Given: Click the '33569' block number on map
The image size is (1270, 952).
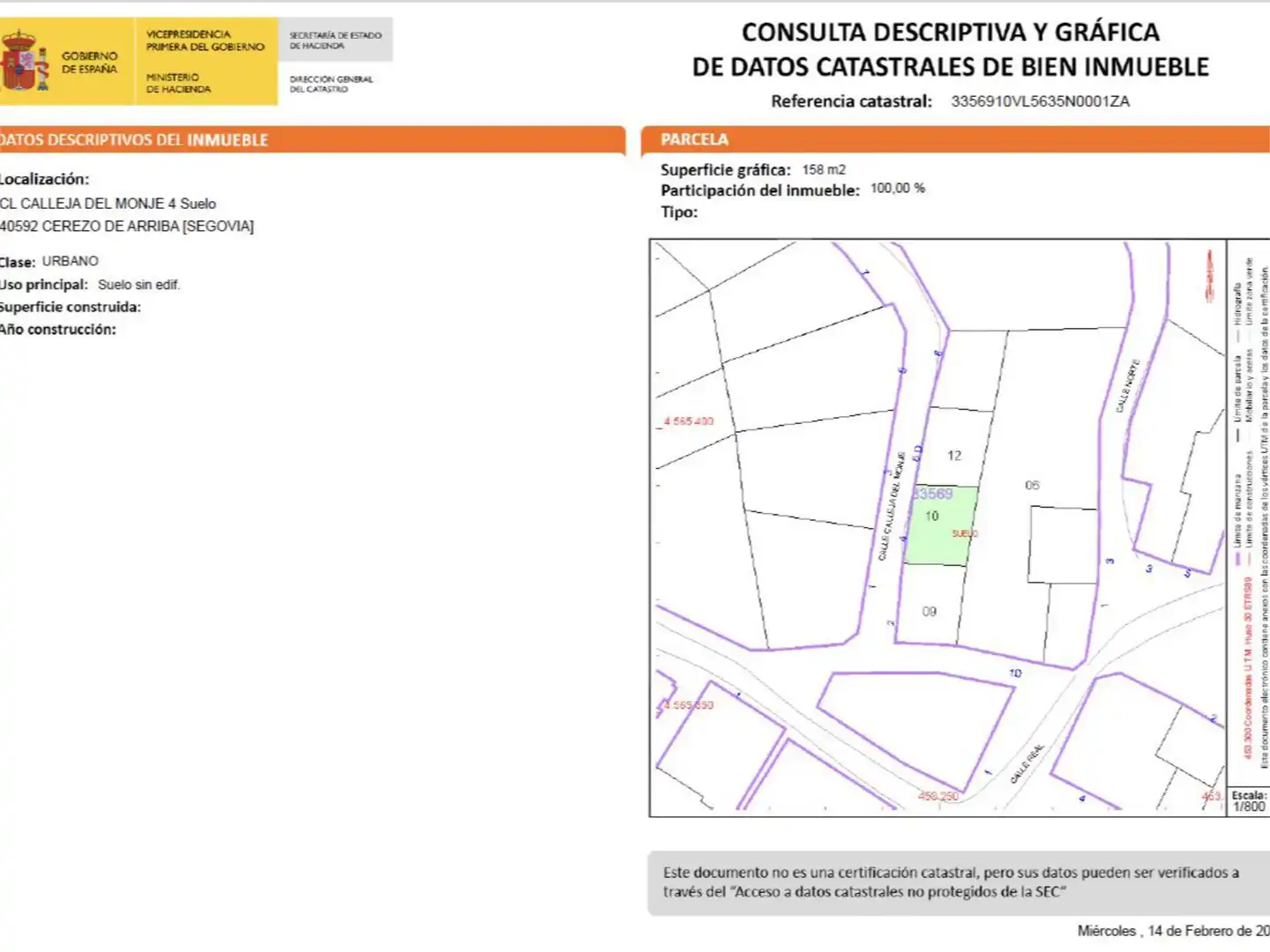Looking at the screenshot, I should (x=932, y=494).
